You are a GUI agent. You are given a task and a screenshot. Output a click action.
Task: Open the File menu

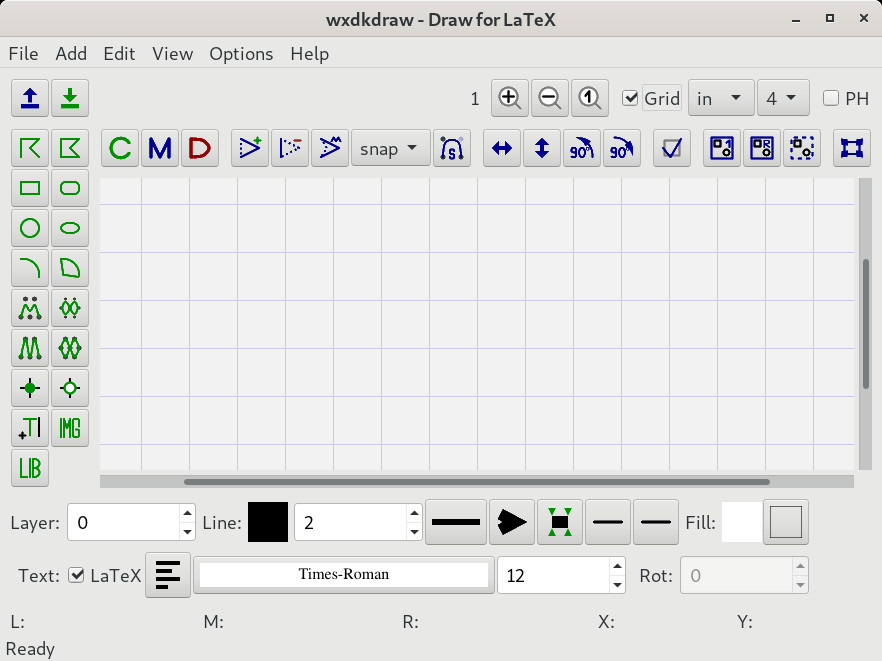pos(24,54)
